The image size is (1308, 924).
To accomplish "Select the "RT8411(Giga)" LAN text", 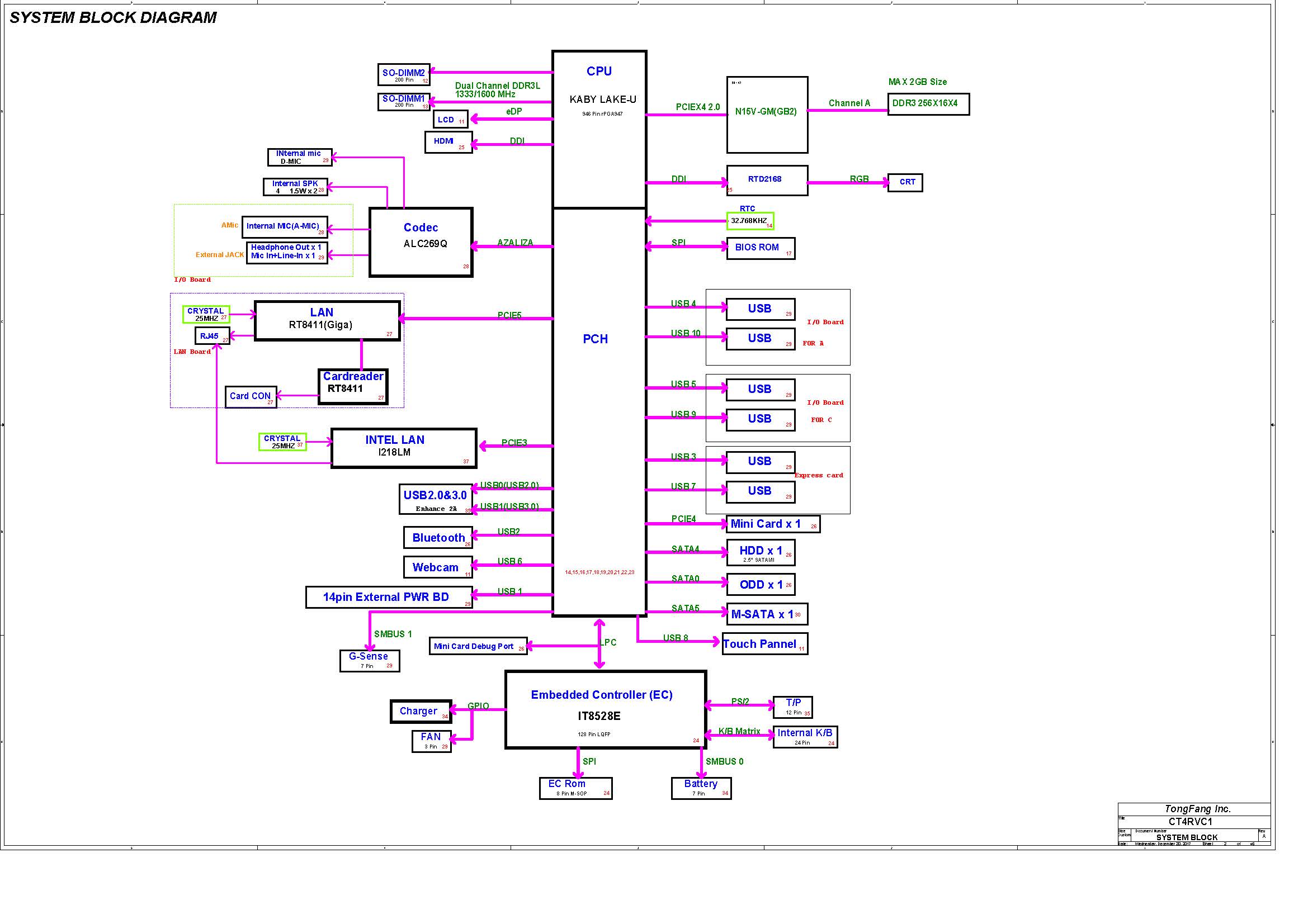I will point(321,325).
